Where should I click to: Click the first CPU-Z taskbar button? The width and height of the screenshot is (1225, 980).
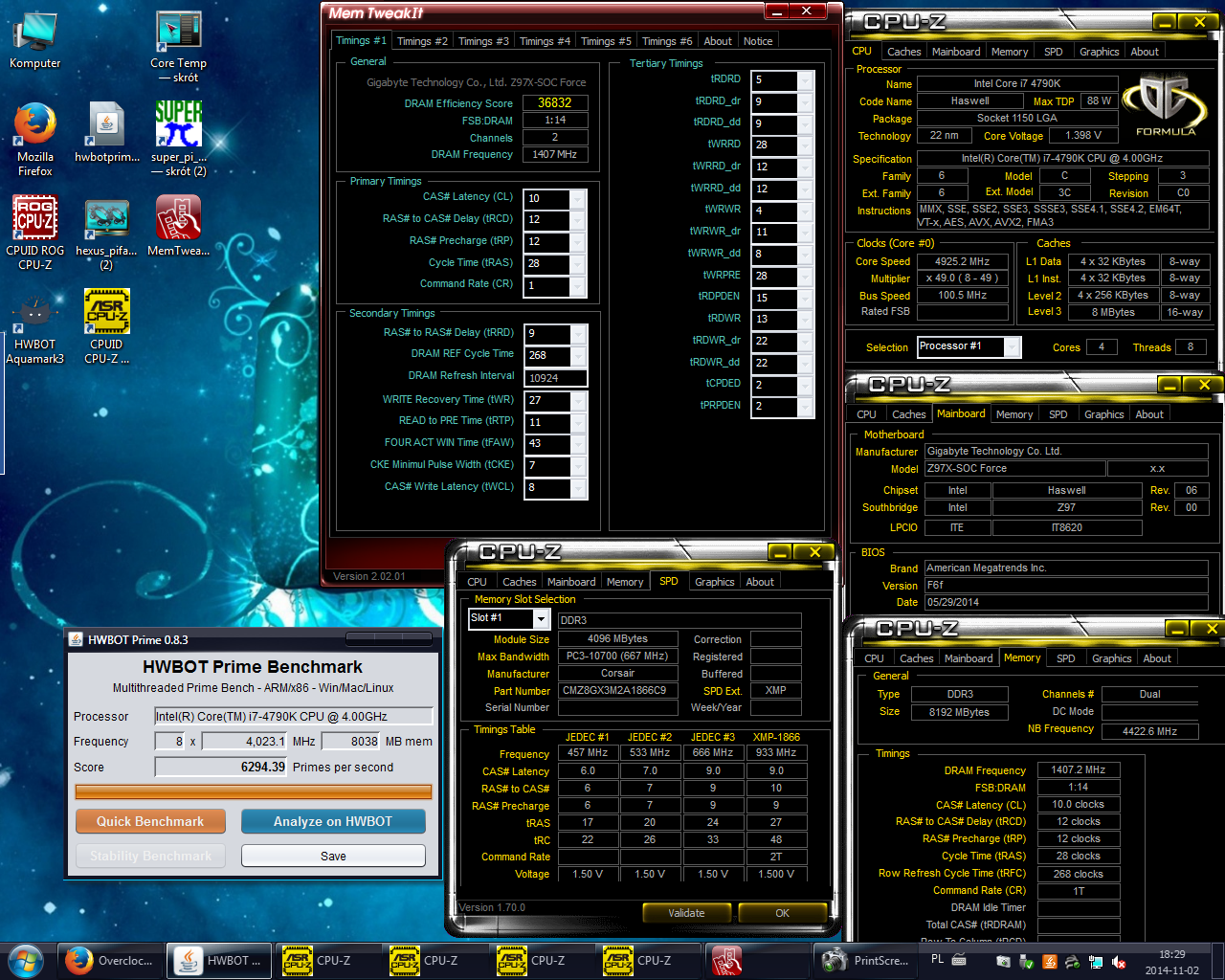[x=326, y=961]
